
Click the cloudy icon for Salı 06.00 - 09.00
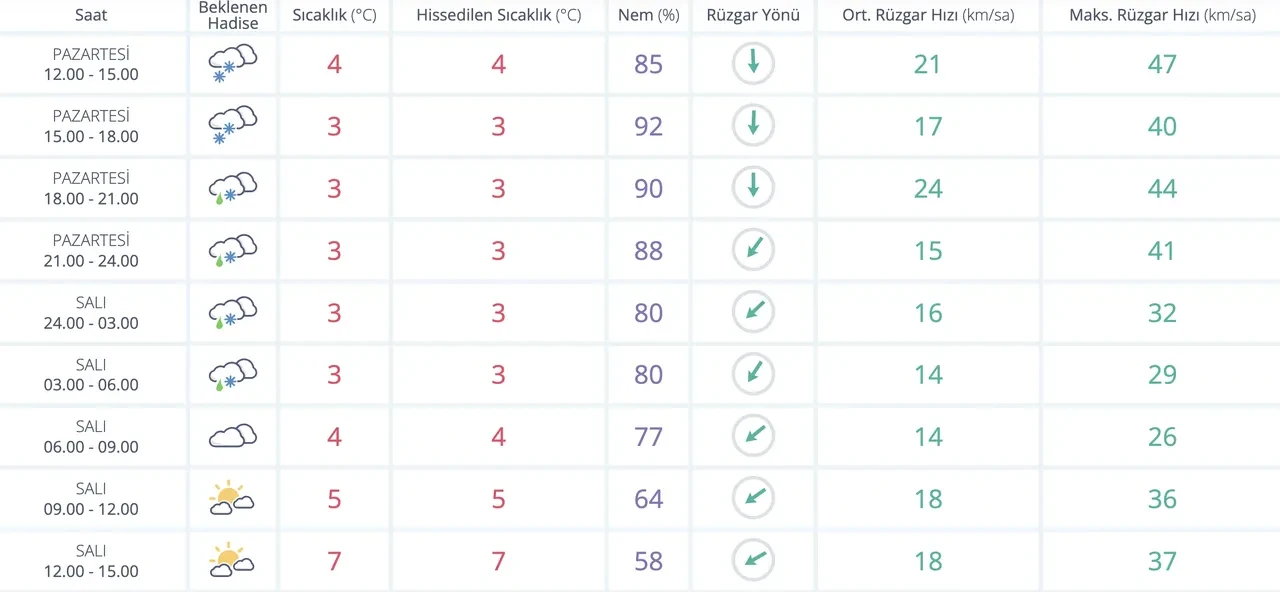click(232, 436)
